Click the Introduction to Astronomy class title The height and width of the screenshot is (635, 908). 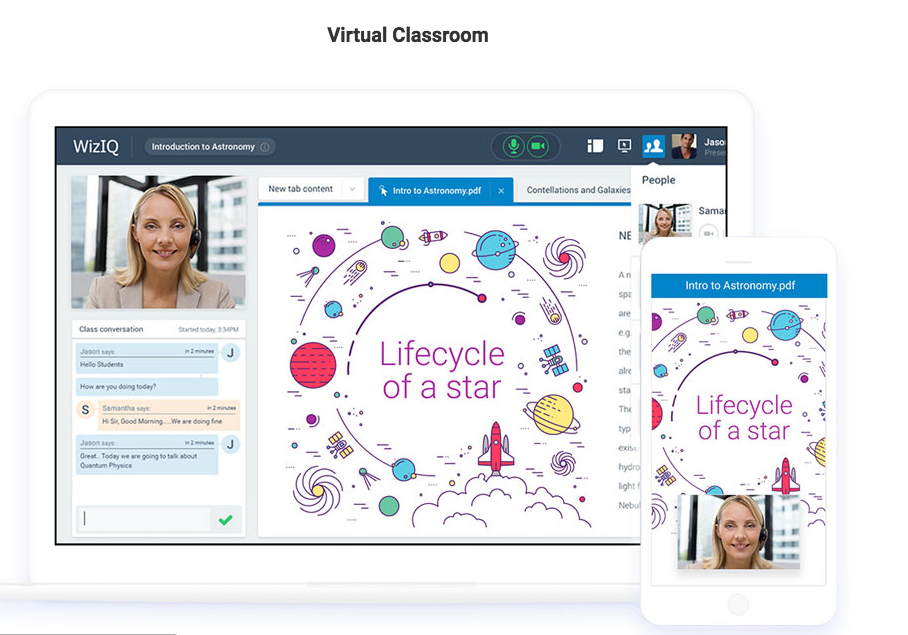pos(203,147)
